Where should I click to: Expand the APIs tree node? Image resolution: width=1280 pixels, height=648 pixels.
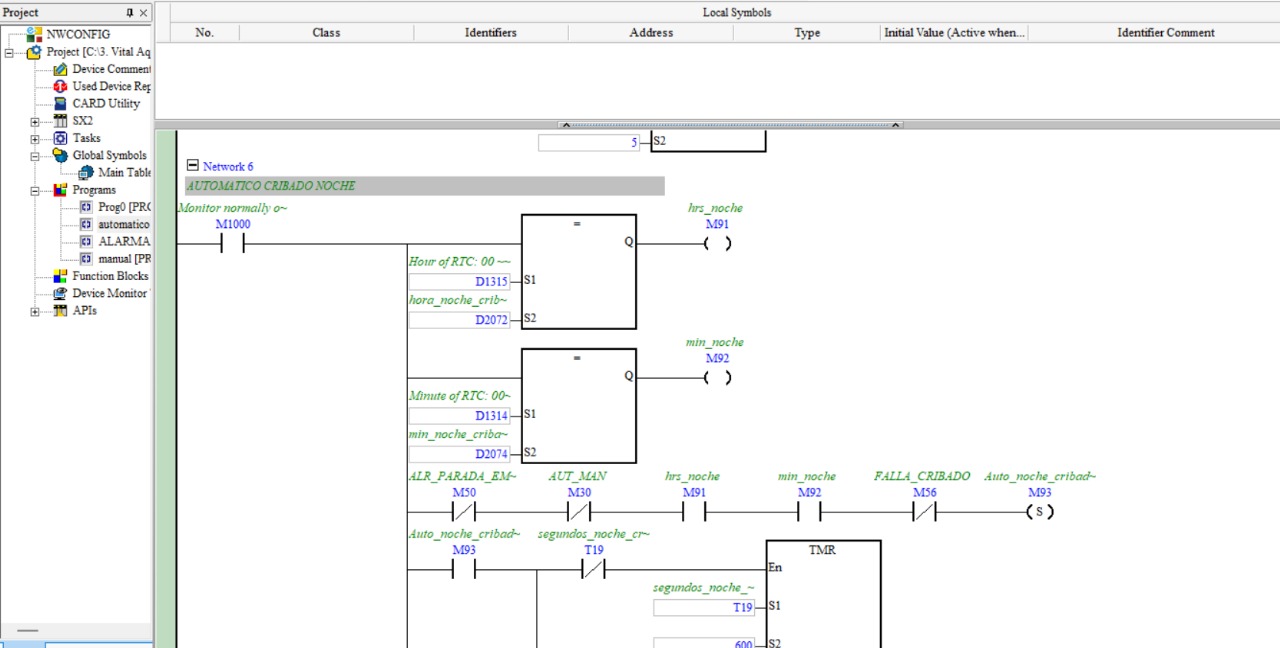pos(35,310)
